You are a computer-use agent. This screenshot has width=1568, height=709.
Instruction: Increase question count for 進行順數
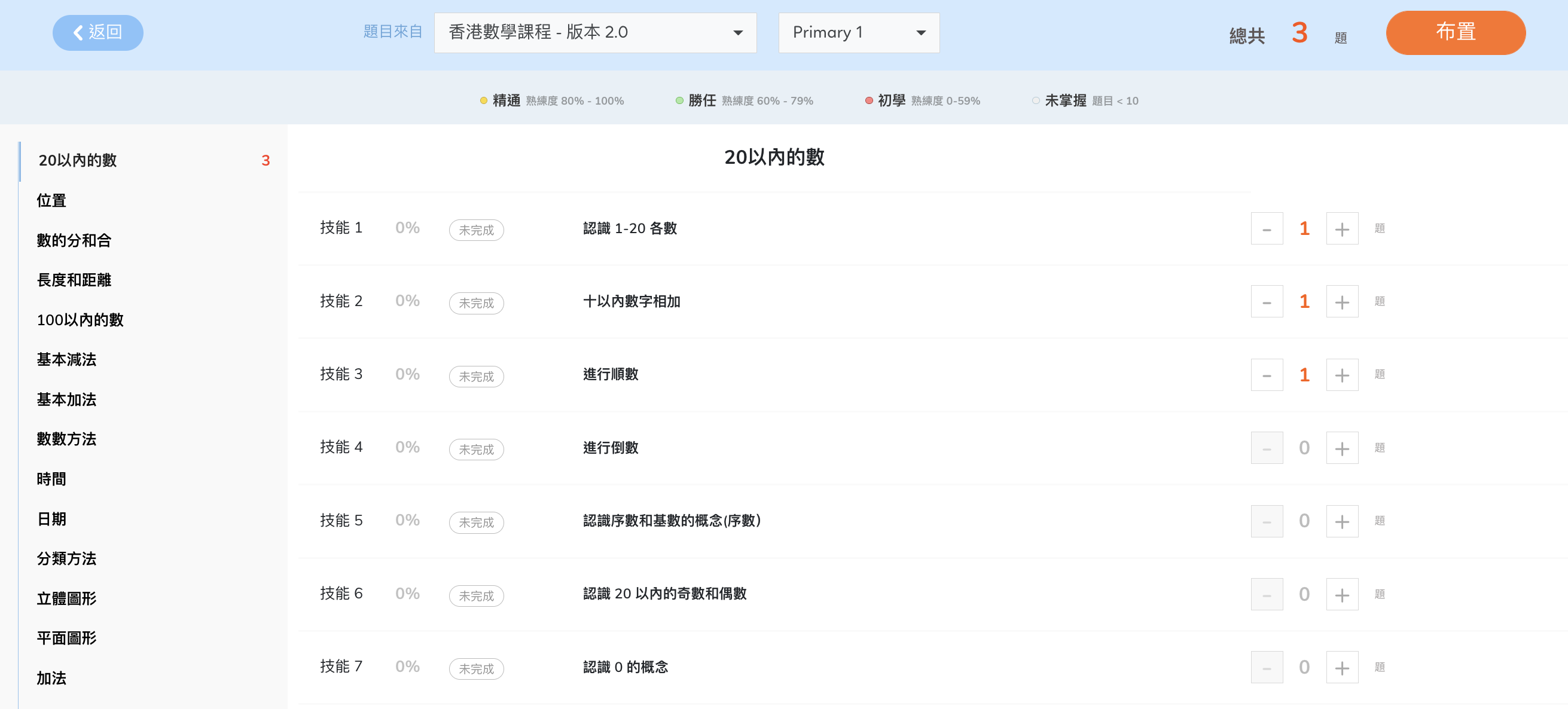click(1341, 375)
